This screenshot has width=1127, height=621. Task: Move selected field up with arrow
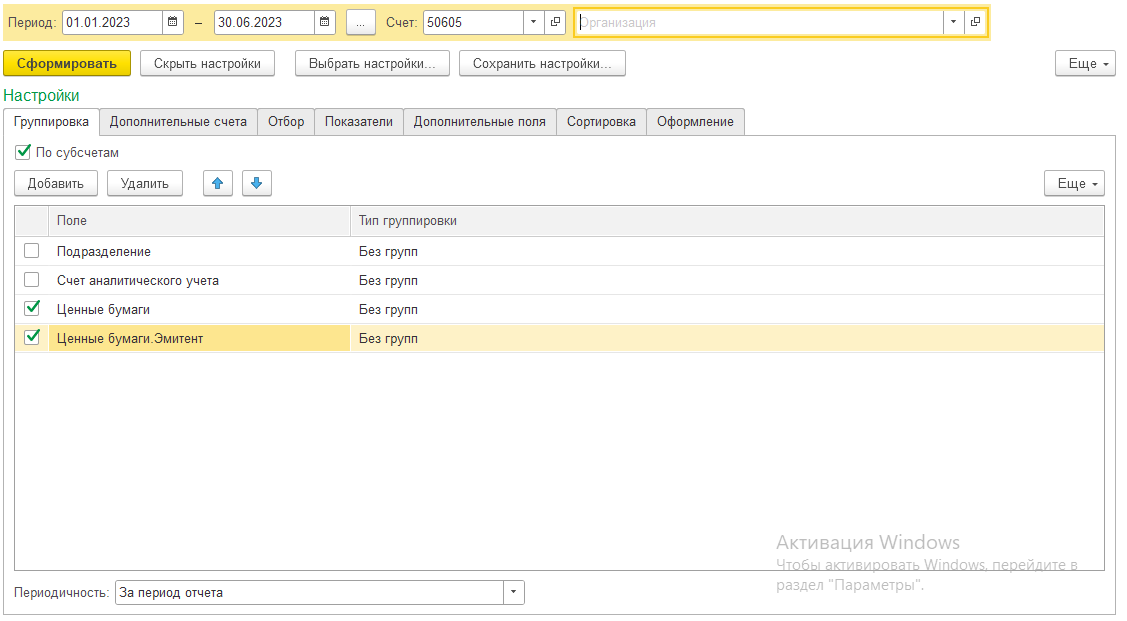218,183
